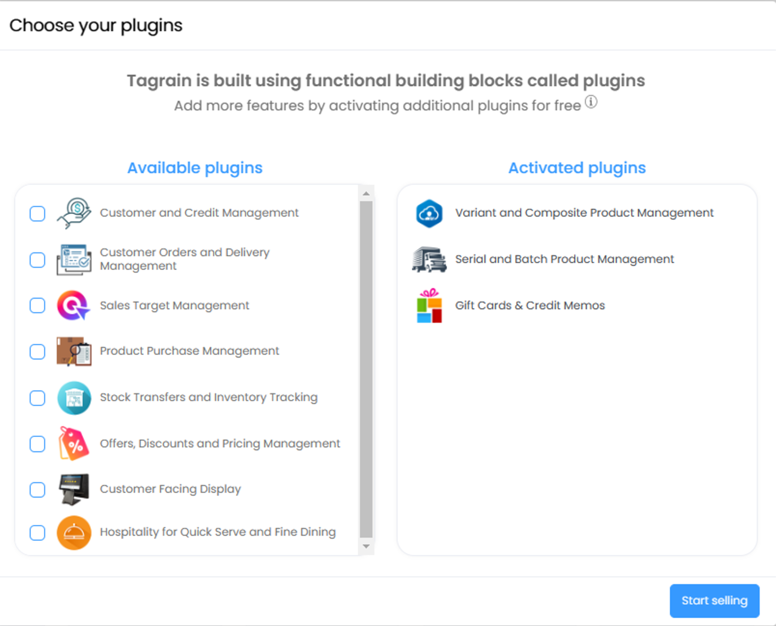Click the Product Purchase Management icon
776x626 pixels.
click(x=74, y=352)
